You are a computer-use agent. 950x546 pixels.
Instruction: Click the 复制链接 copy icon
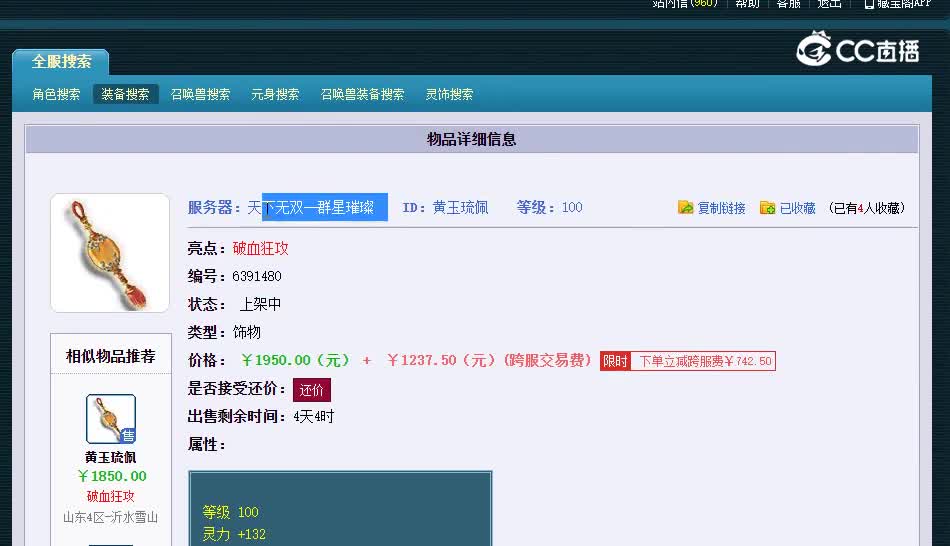tap(685, 208)
